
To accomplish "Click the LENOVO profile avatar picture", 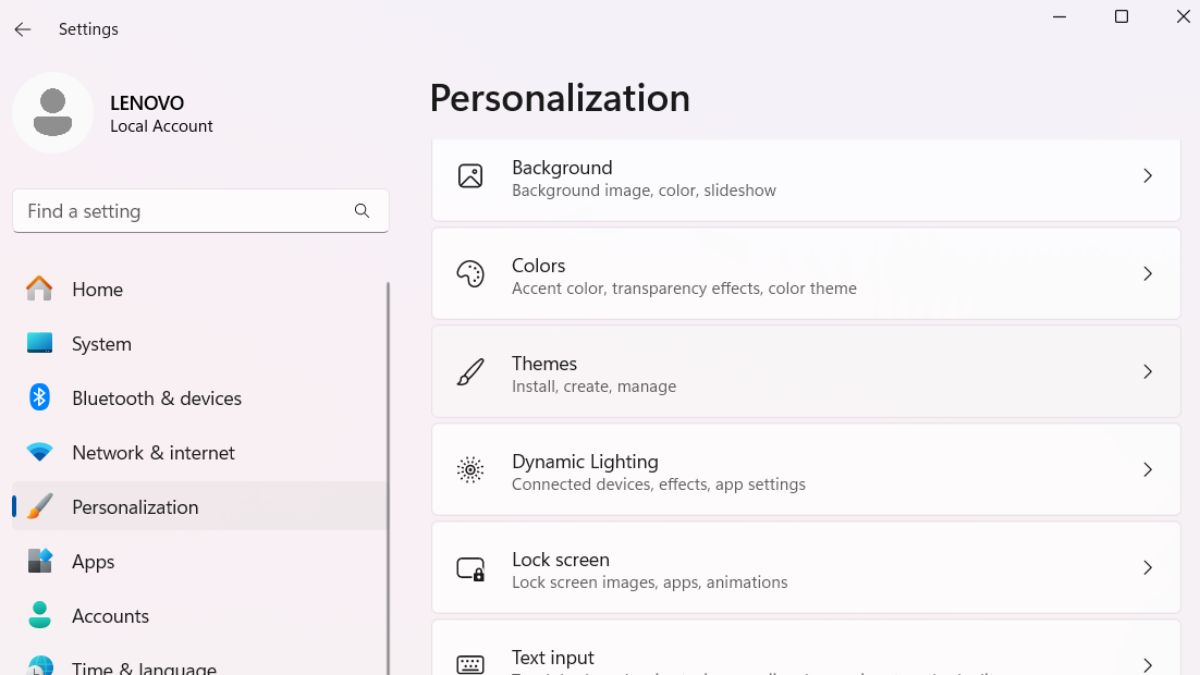I will pos(53,112).
